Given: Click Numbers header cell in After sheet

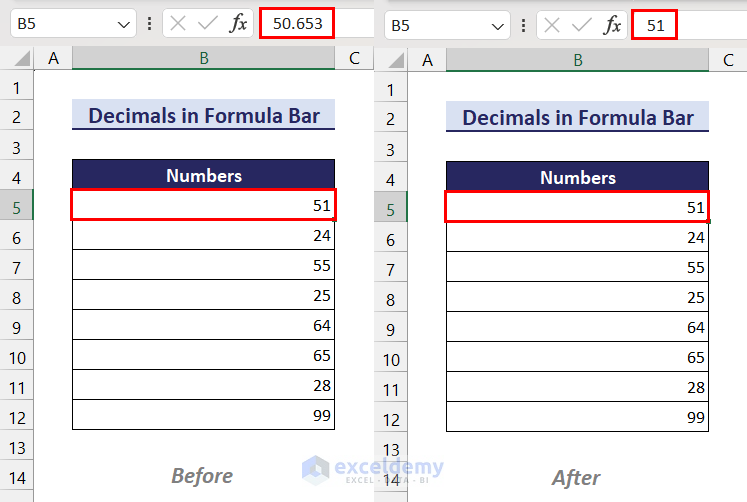Looking at the screenshot, I should click(x=578, y=177).
